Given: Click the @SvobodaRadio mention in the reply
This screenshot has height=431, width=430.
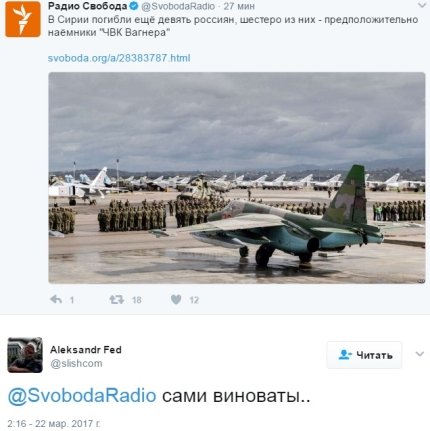Looking at the screenshot, I should 82,396.
